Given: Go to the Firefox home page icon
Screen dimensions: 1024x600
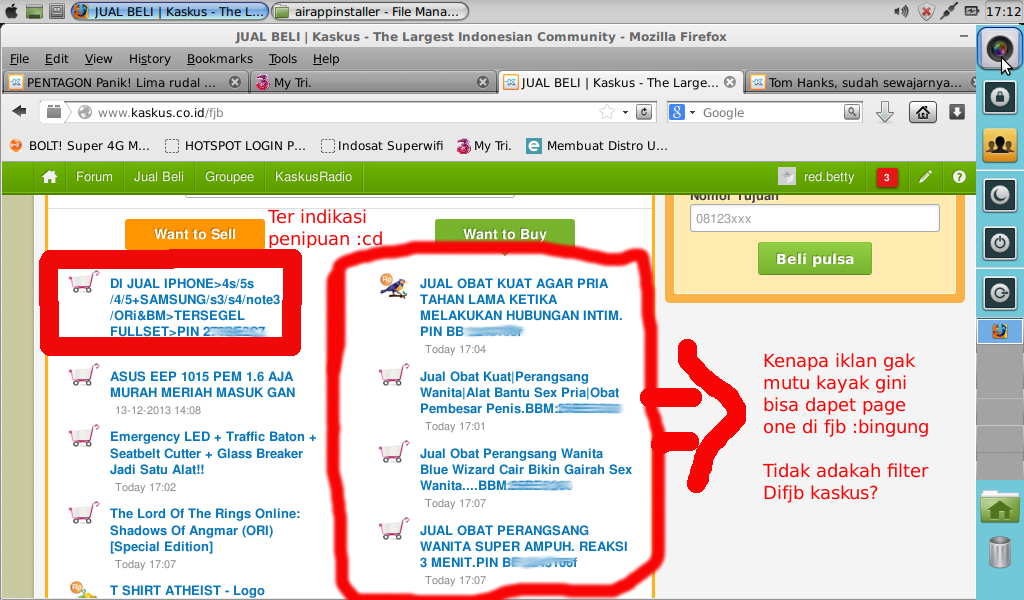Looking at the screenshot, I should pyautogui.click(x=922, y=112).
